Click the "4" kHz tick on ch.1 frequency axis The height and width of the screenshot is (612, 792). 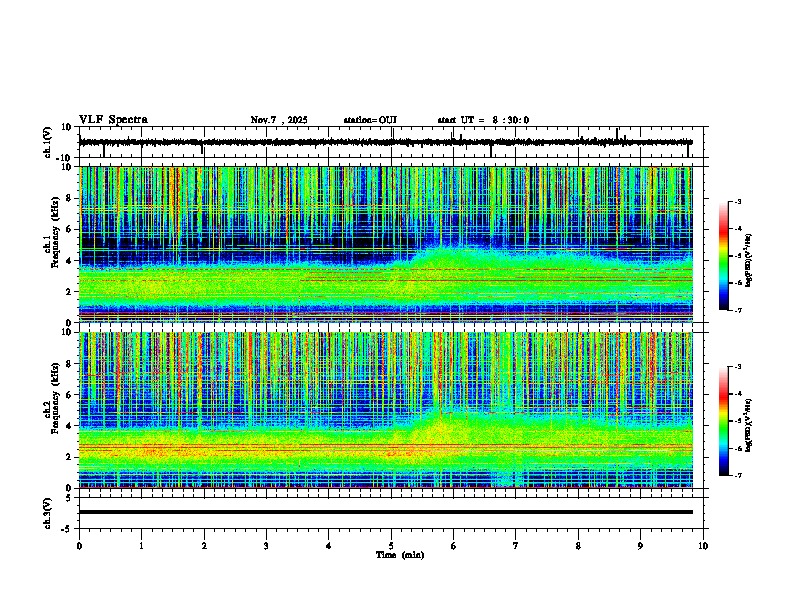69,261
